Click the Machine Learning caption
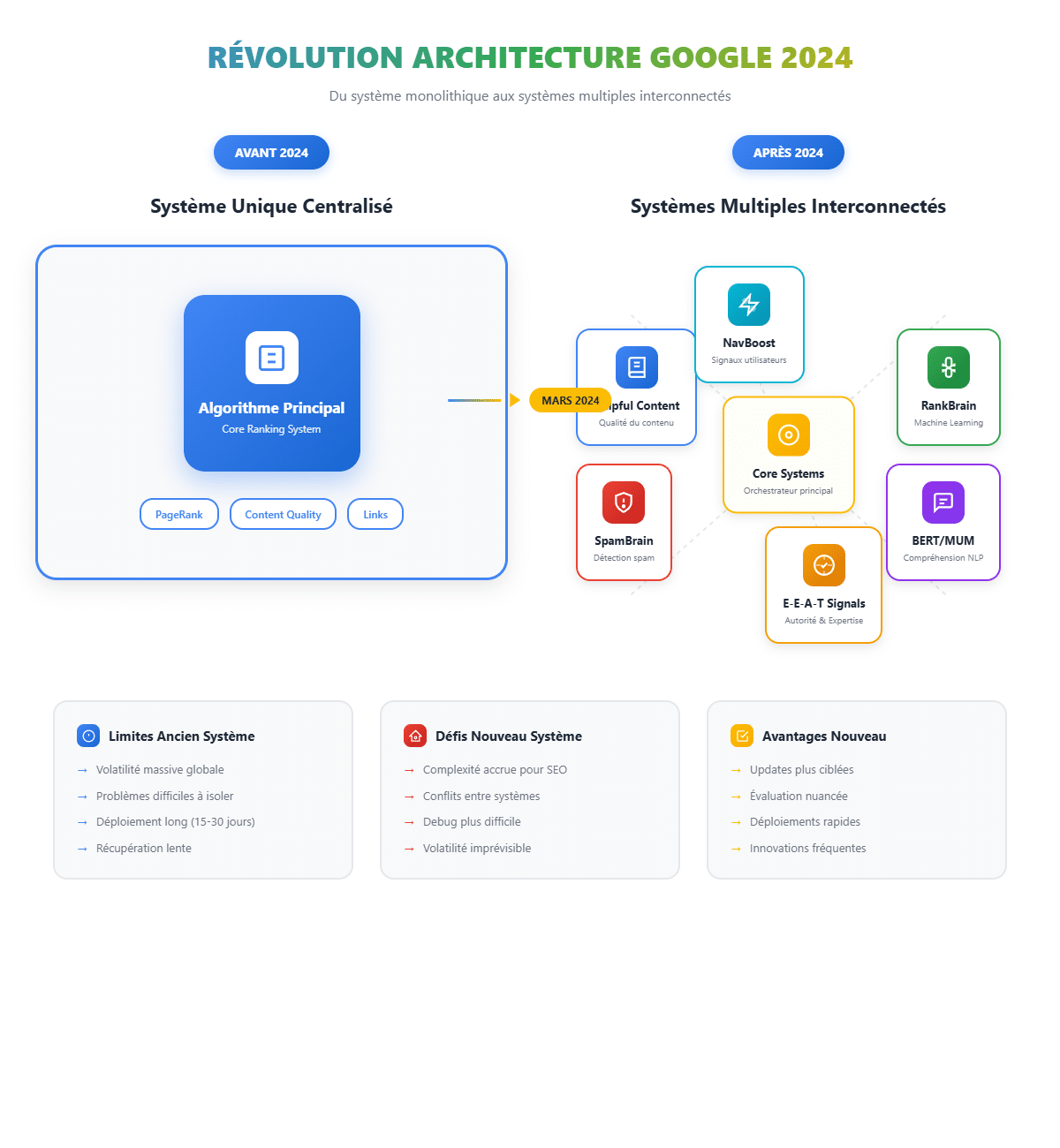1060x1148 pixels. pyautogui.click(x=949, y=423)
